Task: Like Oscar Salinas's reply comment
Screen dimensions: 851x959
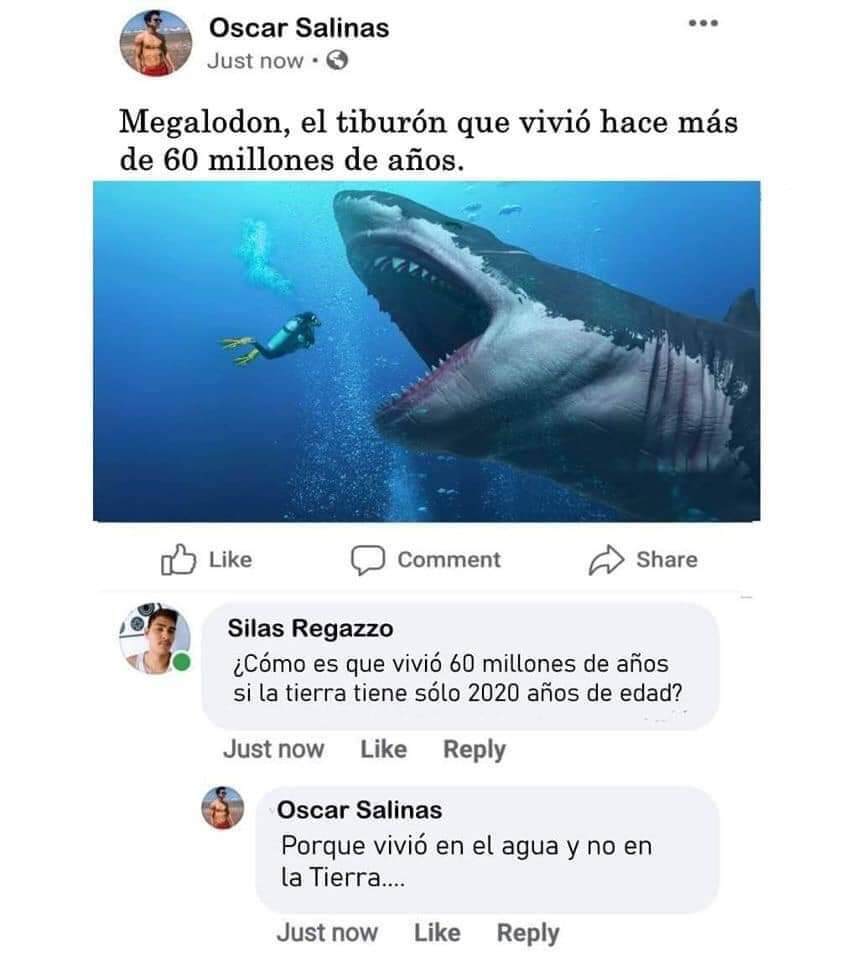Action: coord(437,933)
